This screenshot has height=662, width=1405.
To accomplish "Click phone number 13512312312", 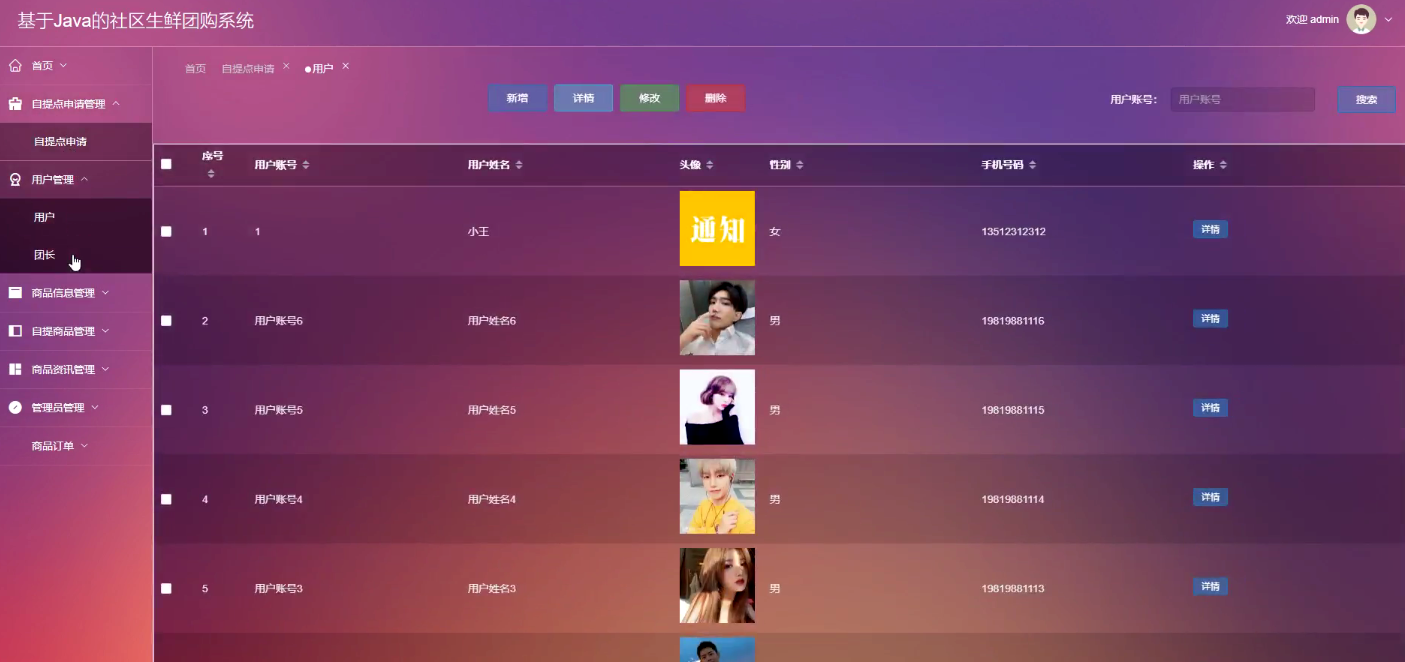I will click(x=1013, y=232).
